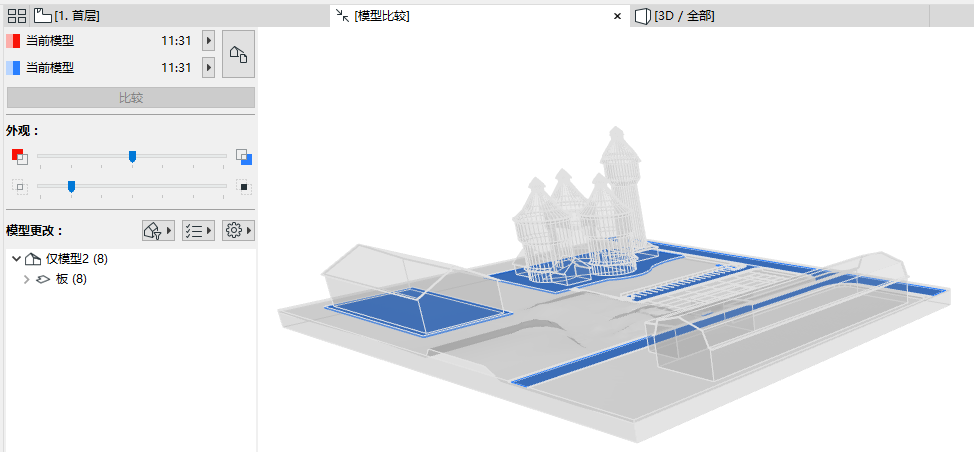Collapse the 仅模型2 (8) group

click(x=16, y=259)
